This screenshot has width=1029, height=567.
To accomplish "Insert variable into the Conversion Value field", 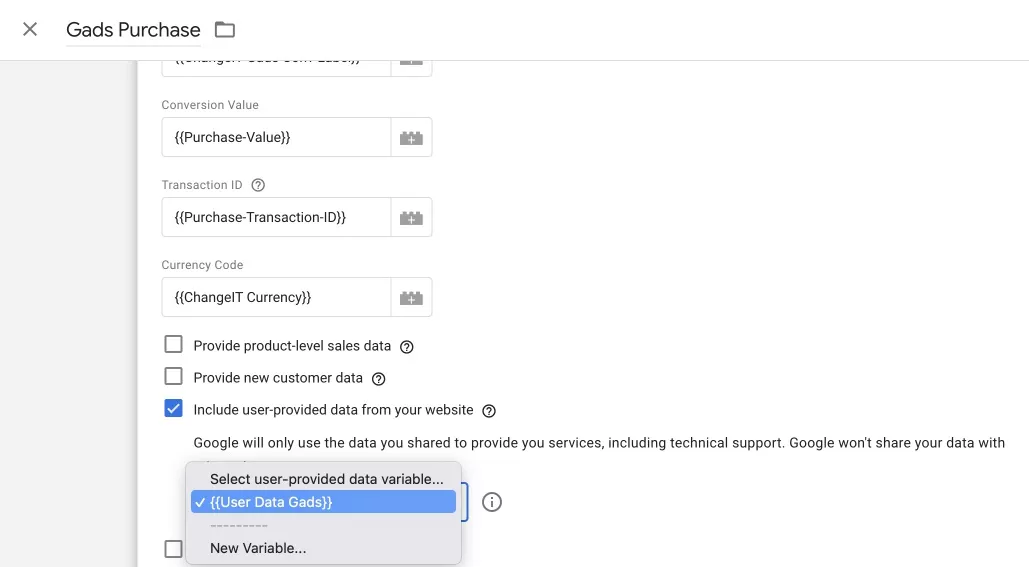I will (x=411, y=137).
